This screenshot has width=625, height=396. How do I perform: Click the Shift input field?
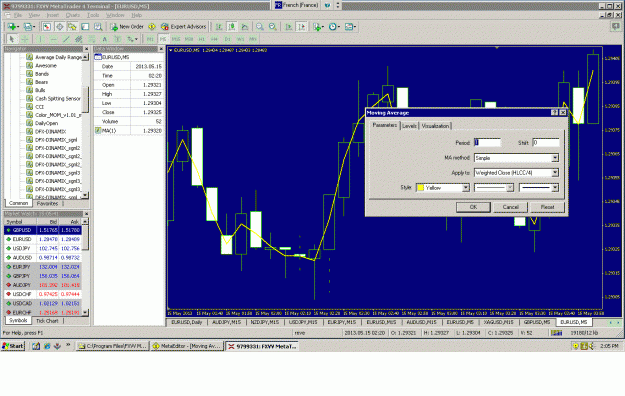click(546, 142)
